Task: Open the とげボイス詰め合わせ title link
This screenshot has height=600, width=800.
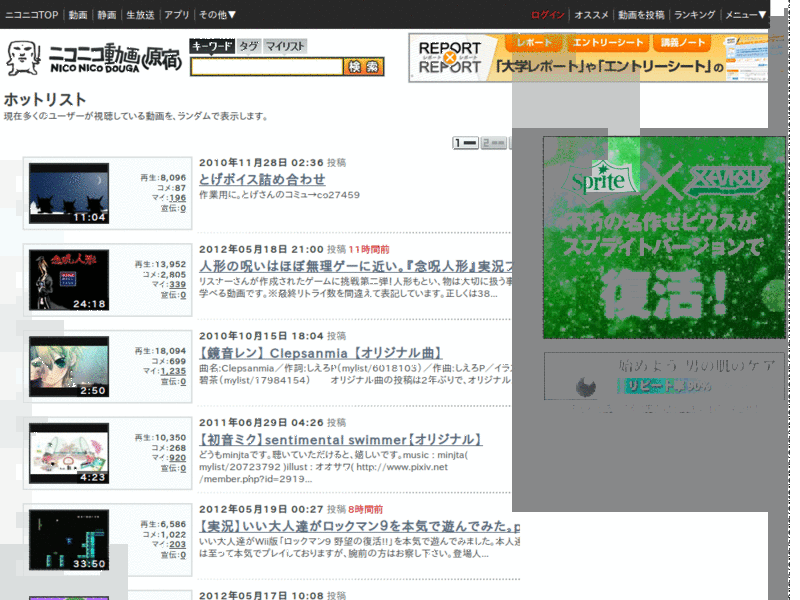Action: (x=262, y=180)
